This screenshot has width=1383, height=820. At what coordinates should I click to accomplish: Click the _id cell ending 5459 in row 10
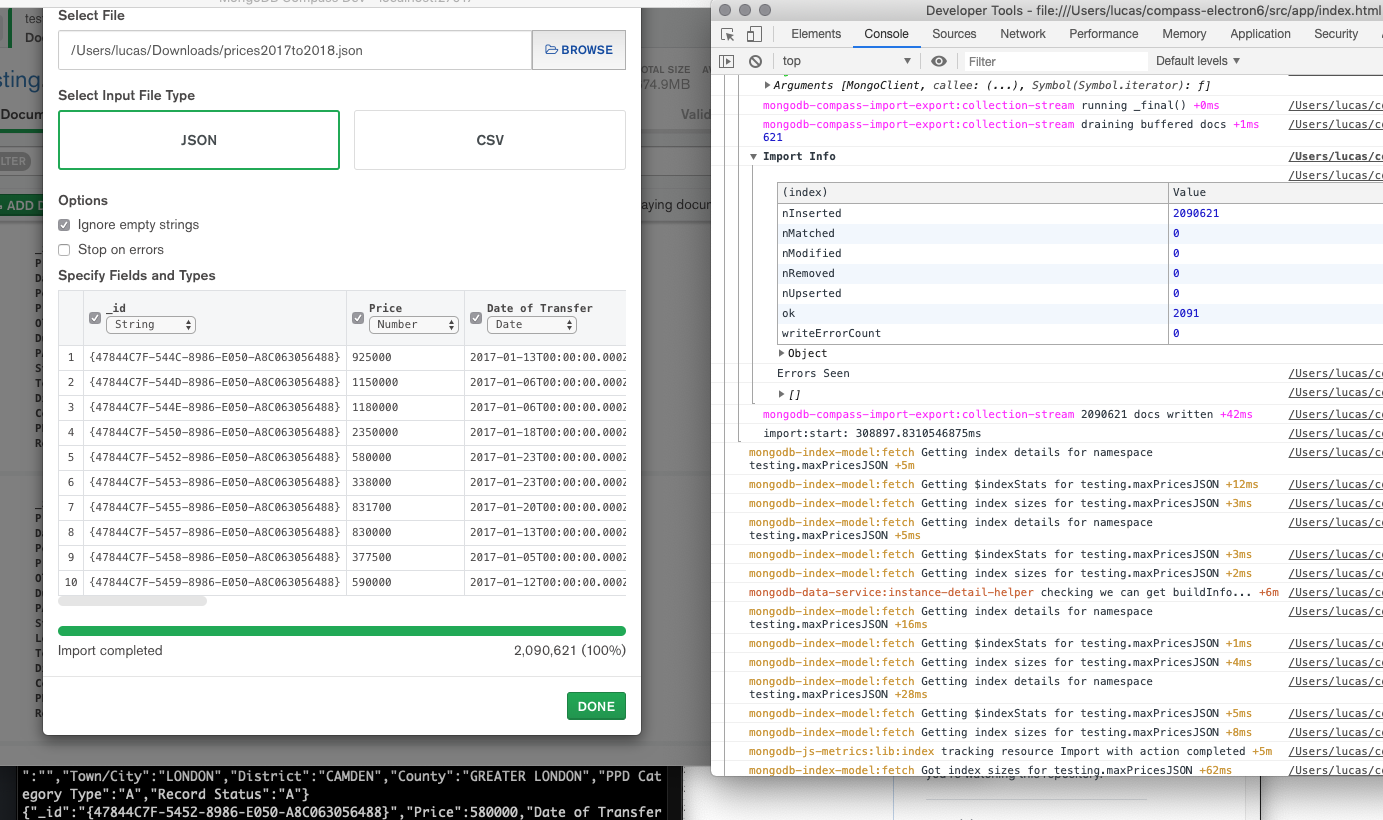click(215, 582)
